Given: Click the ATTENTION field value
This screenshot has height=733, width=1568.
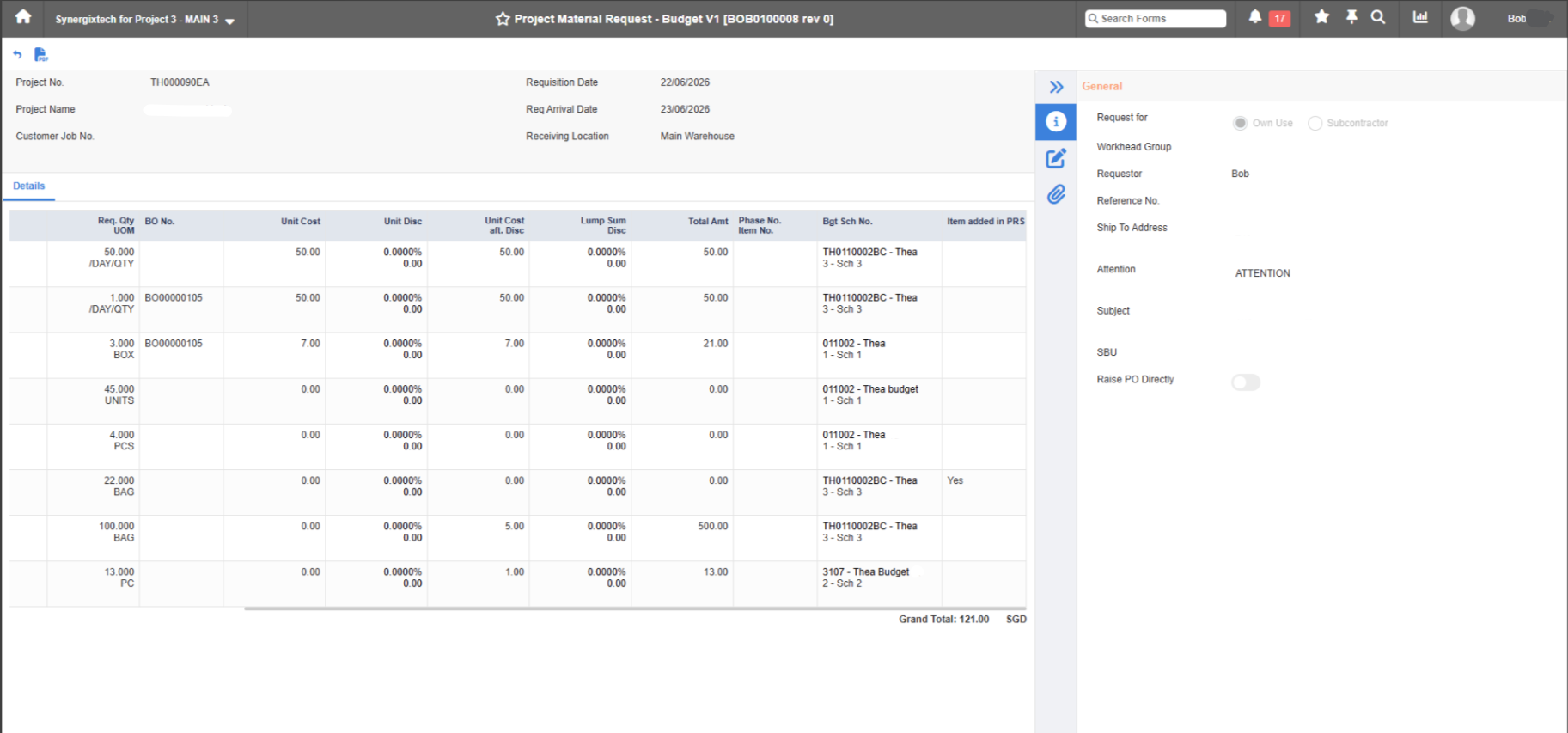Looking at the screenshot, I should [x=1262, y=273].
